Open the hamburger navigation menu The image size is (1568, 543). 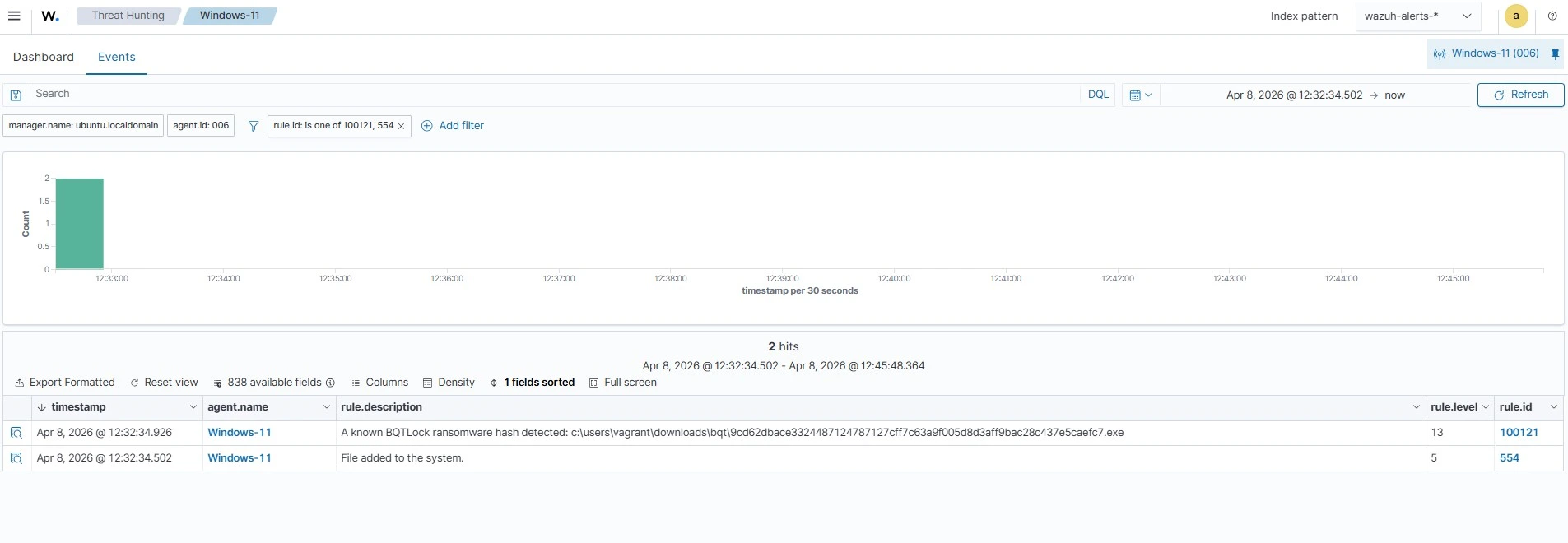pos(14,16)
